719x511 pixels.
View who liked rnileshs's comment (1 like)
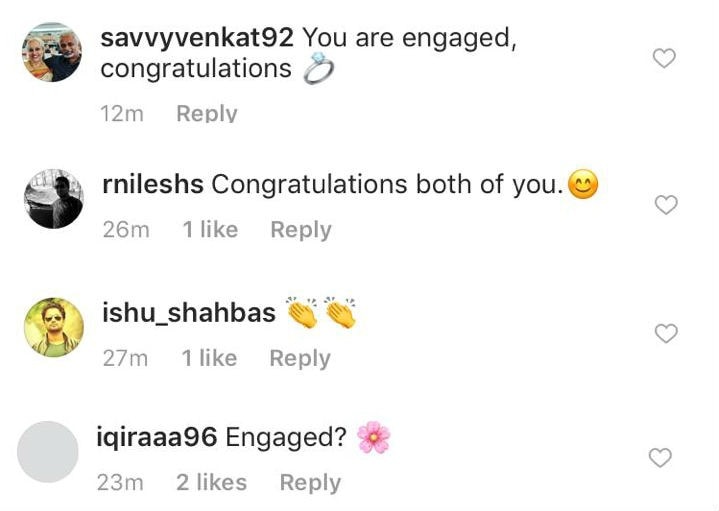click(x=210, y=229)
